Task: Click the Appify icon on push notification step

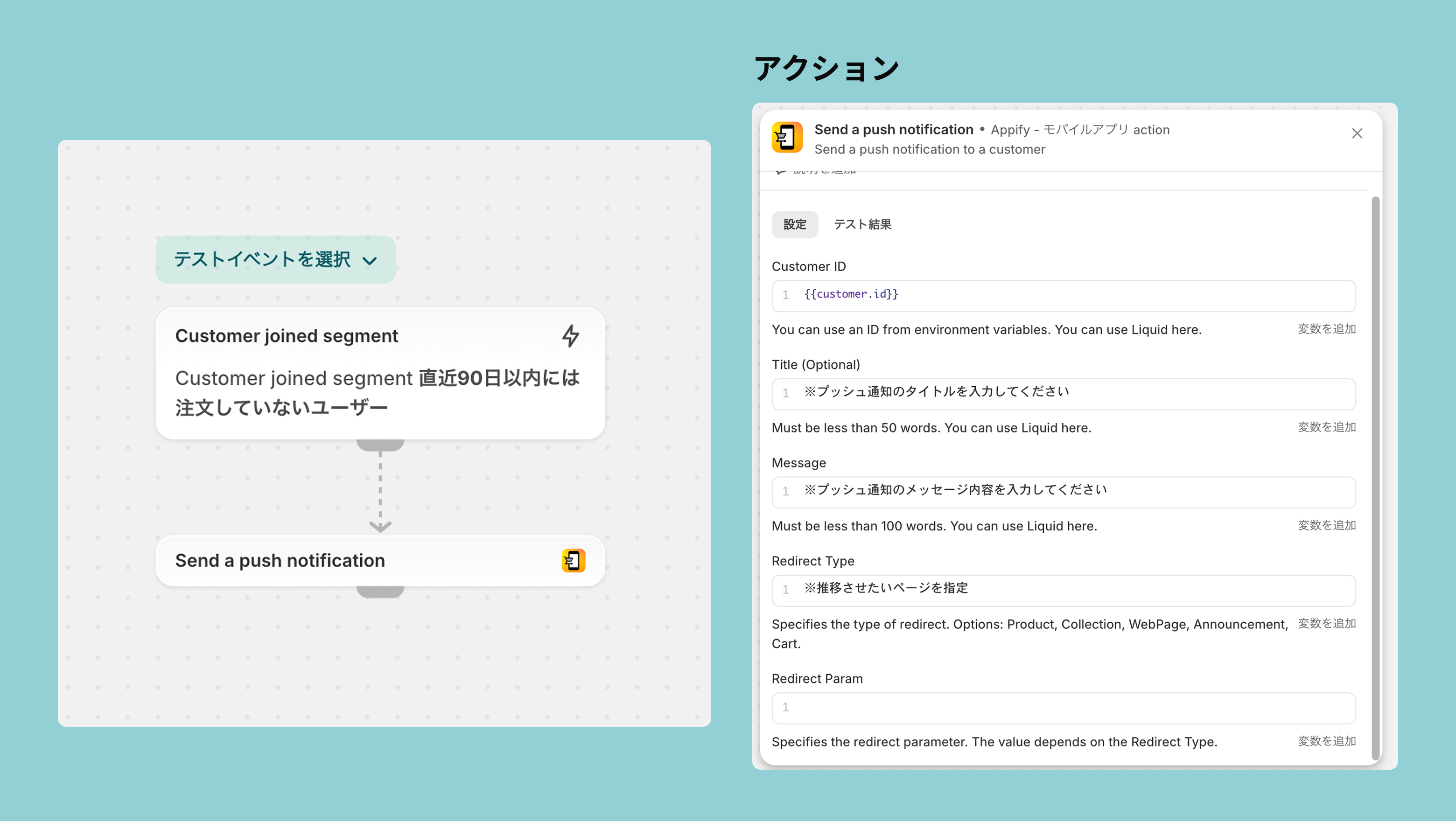Action: (x=573, y=561)
